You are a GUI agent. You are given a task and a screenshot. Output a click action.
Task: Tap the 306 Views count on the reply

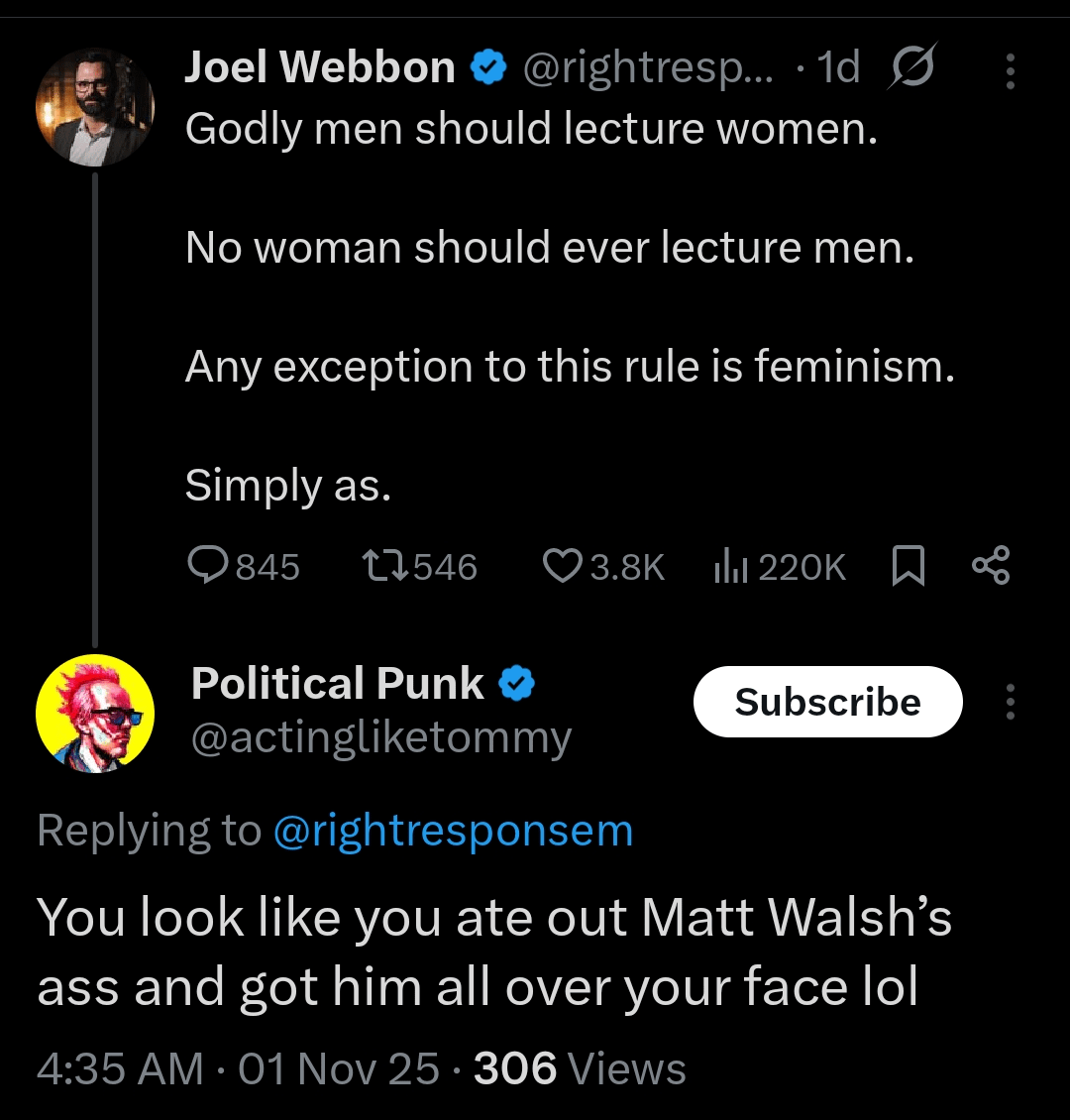580,1069
